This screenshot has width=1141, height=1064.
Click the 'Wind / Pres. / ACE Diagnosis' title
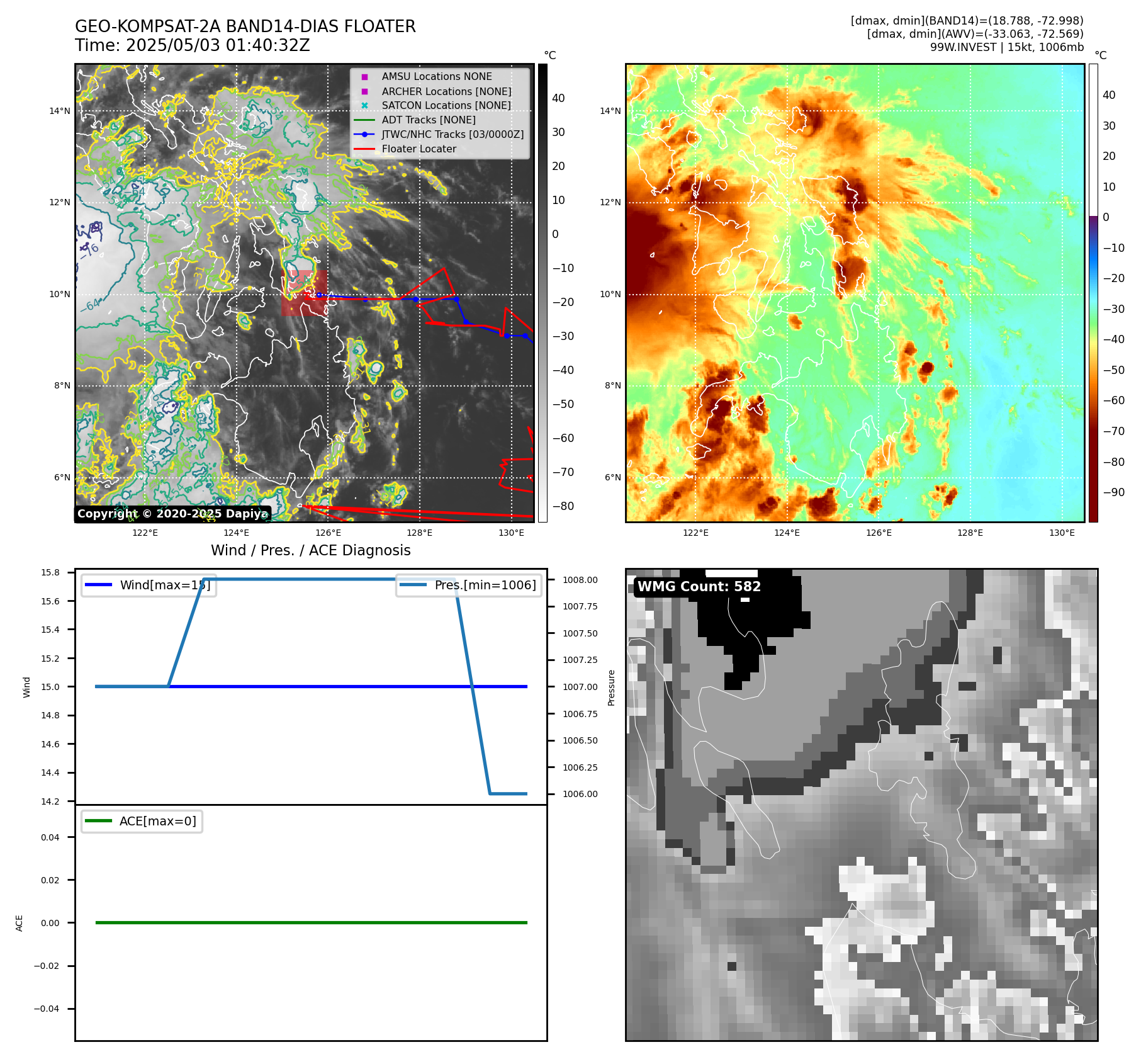(x=311, y=550)
